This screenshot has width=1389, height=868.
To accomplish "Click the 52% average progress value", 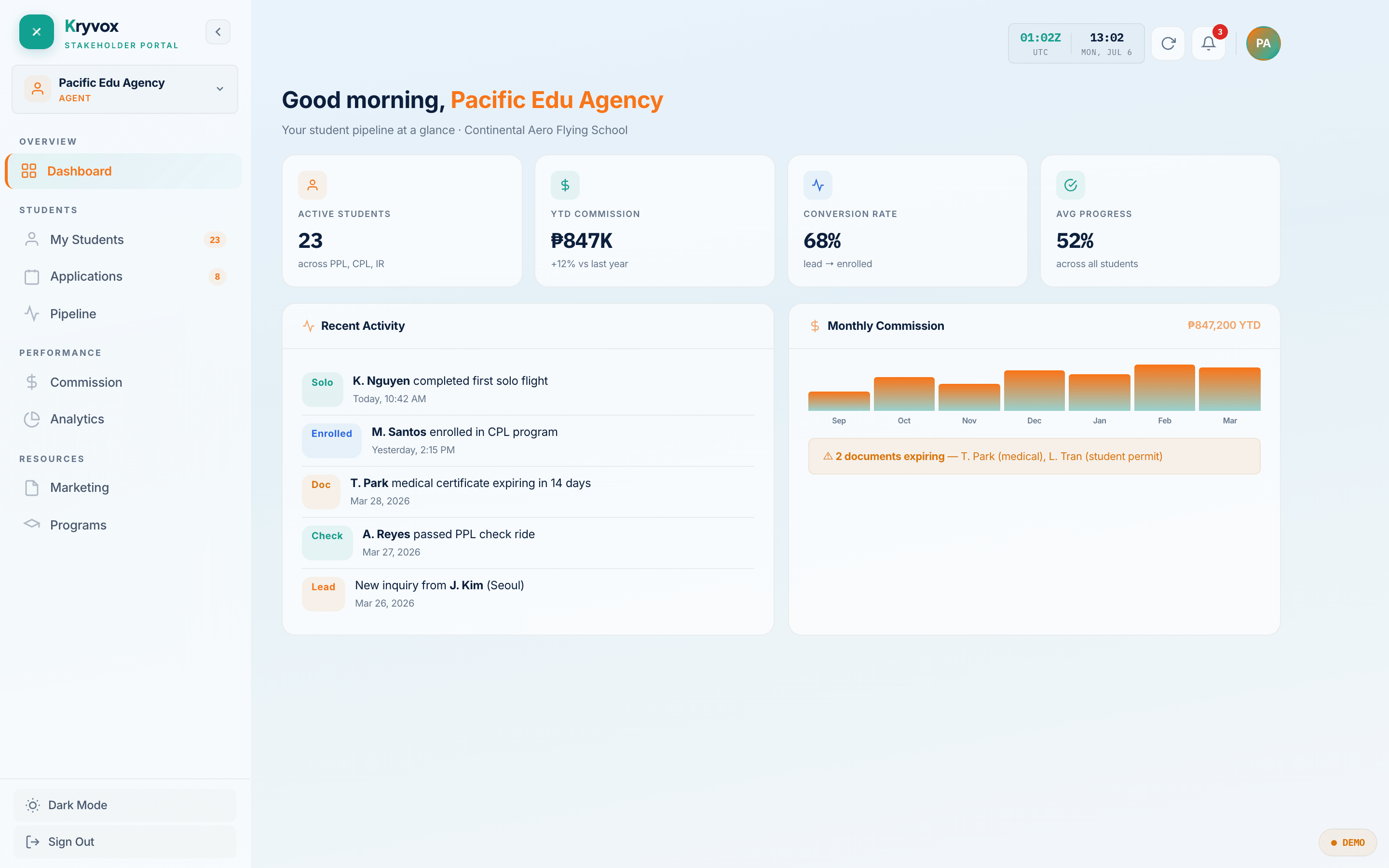I will [x=1075, y=241].
